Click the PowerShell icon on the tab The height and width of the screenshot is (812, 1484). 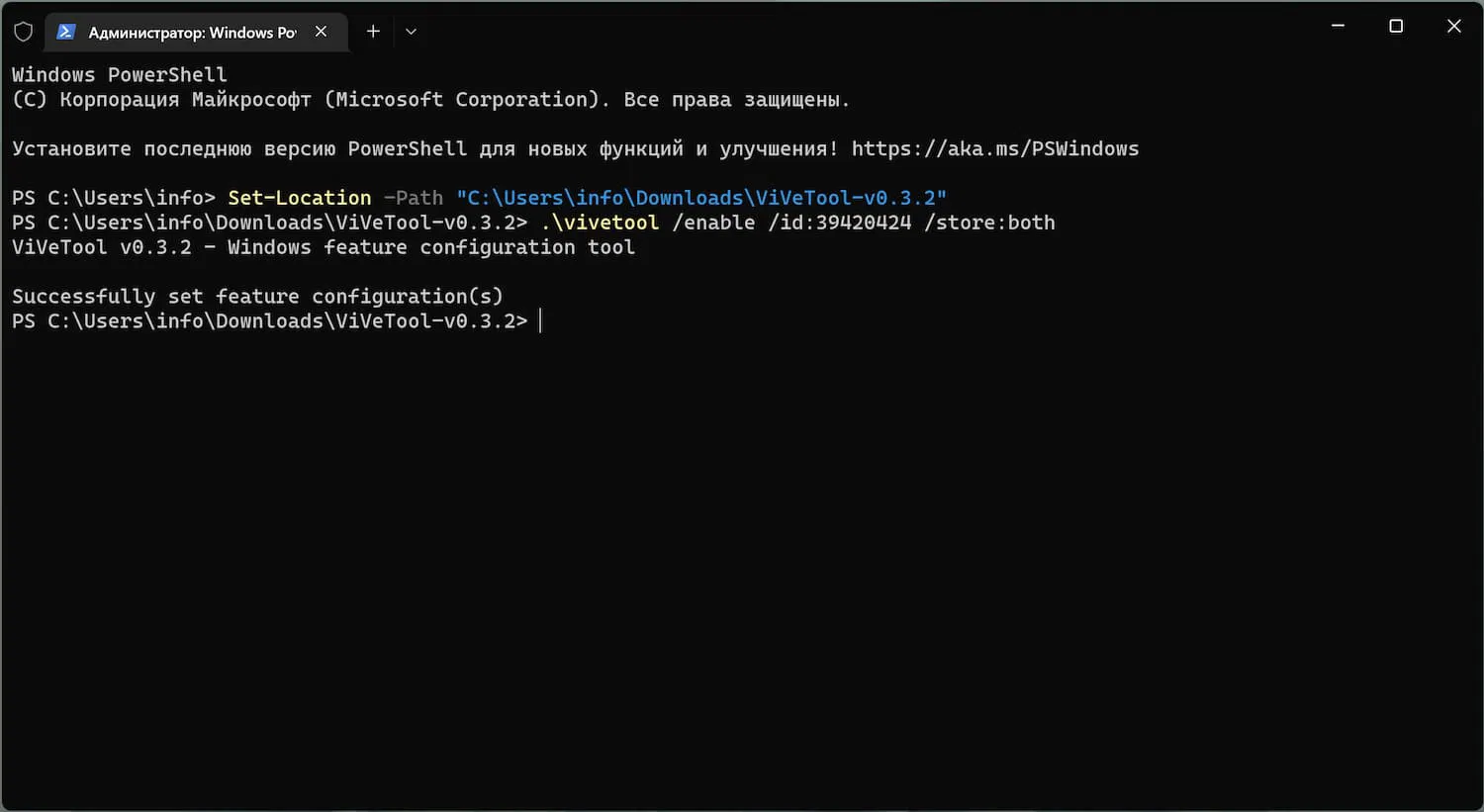(66, 32)
